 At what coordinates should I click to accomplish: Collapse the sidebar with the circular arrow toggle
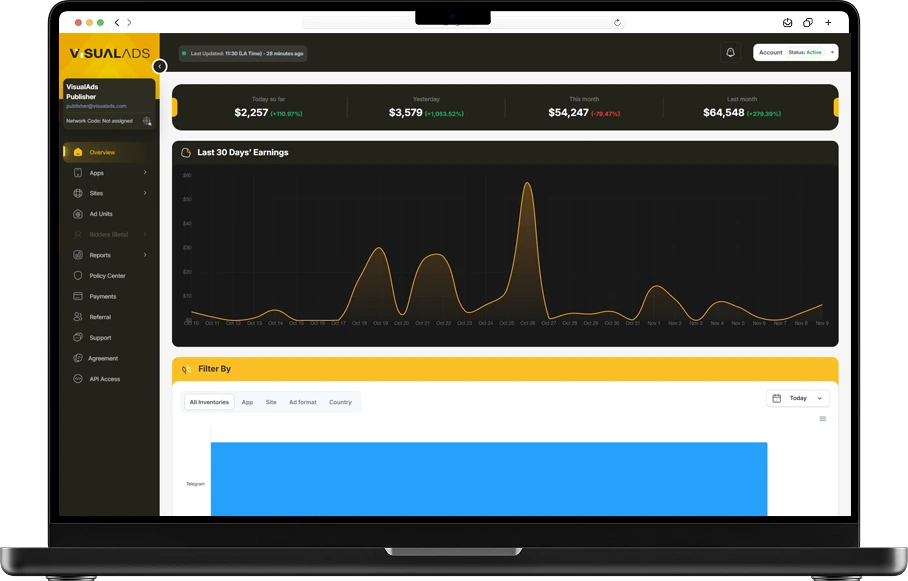point(159,66)
